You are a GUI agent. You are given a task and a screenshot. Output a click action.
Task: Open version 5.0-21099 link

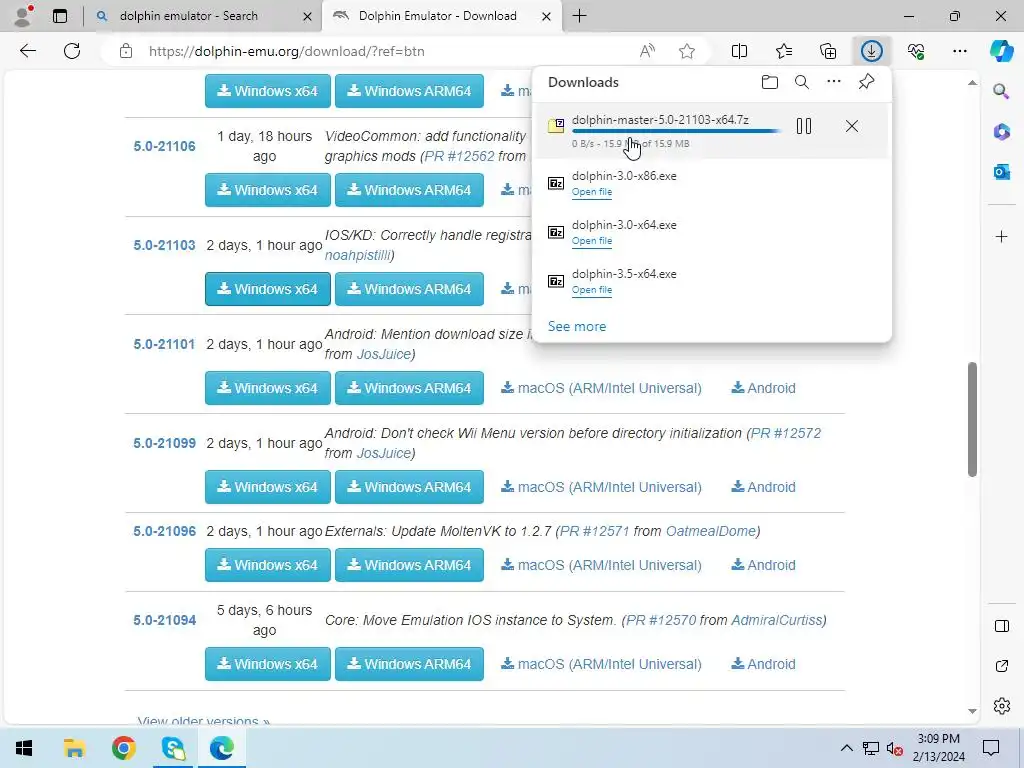pyautogui.click(x=165, y=443)
